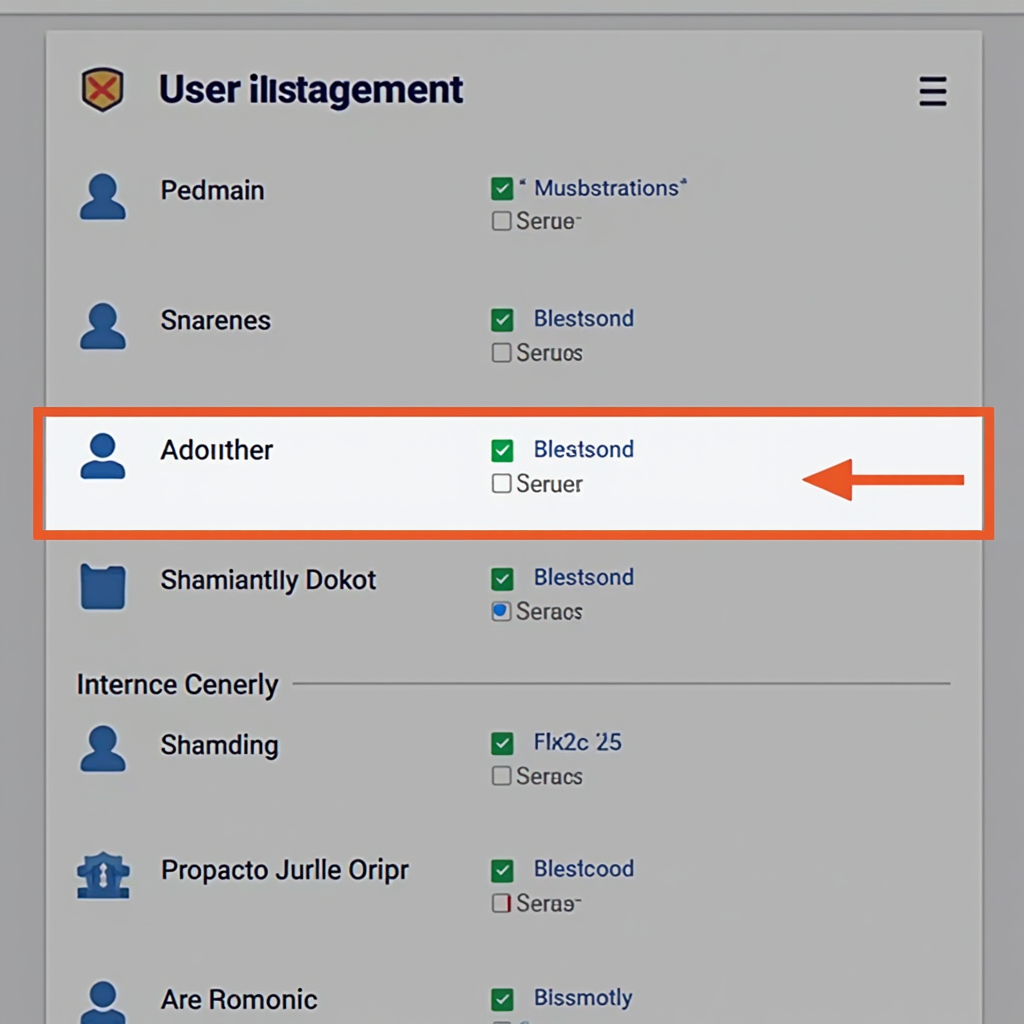The image size is (1024, 1024).
Task: Check the Seruer box in the highlighted row
Action: (x=502, y=483)
